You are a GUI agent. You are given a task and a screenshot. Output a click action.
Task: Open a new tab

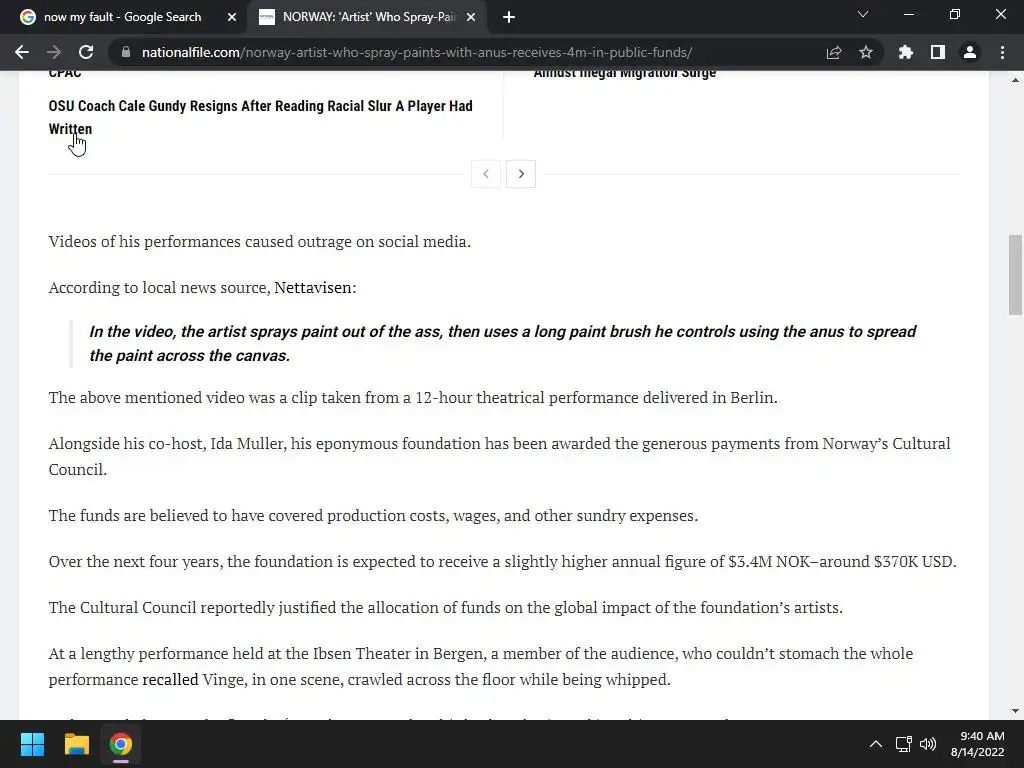[x=509, y=17]
